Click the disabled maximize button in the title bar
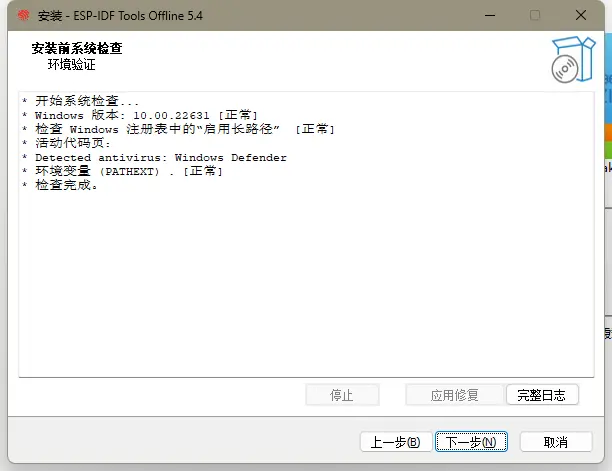The width and height of the screenshot is (612, 471). pos(535,16)
